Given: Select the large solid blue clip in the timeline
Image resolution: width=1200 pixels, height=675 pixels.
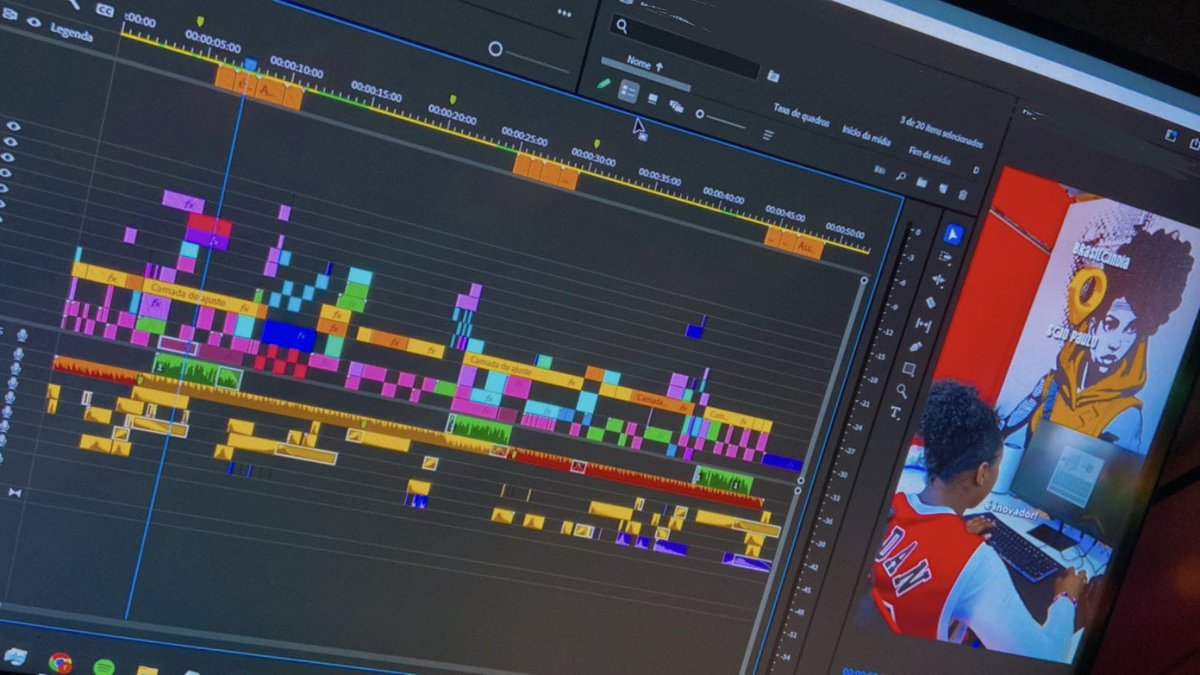Looking at the screenshot, I should coord(288,335).
